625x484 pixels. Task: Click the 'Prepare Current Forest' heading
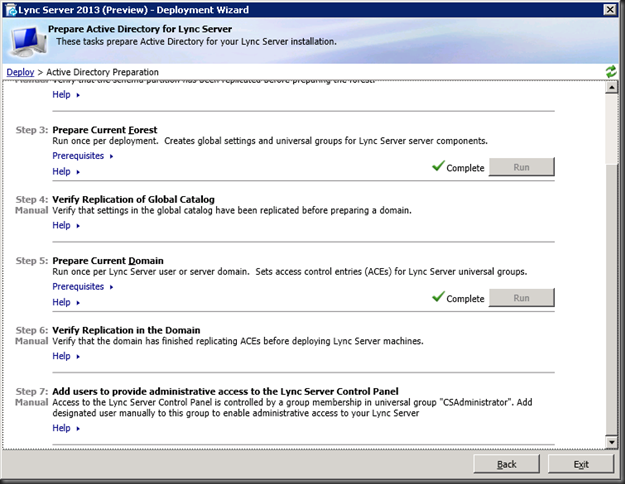coord(105,130)
